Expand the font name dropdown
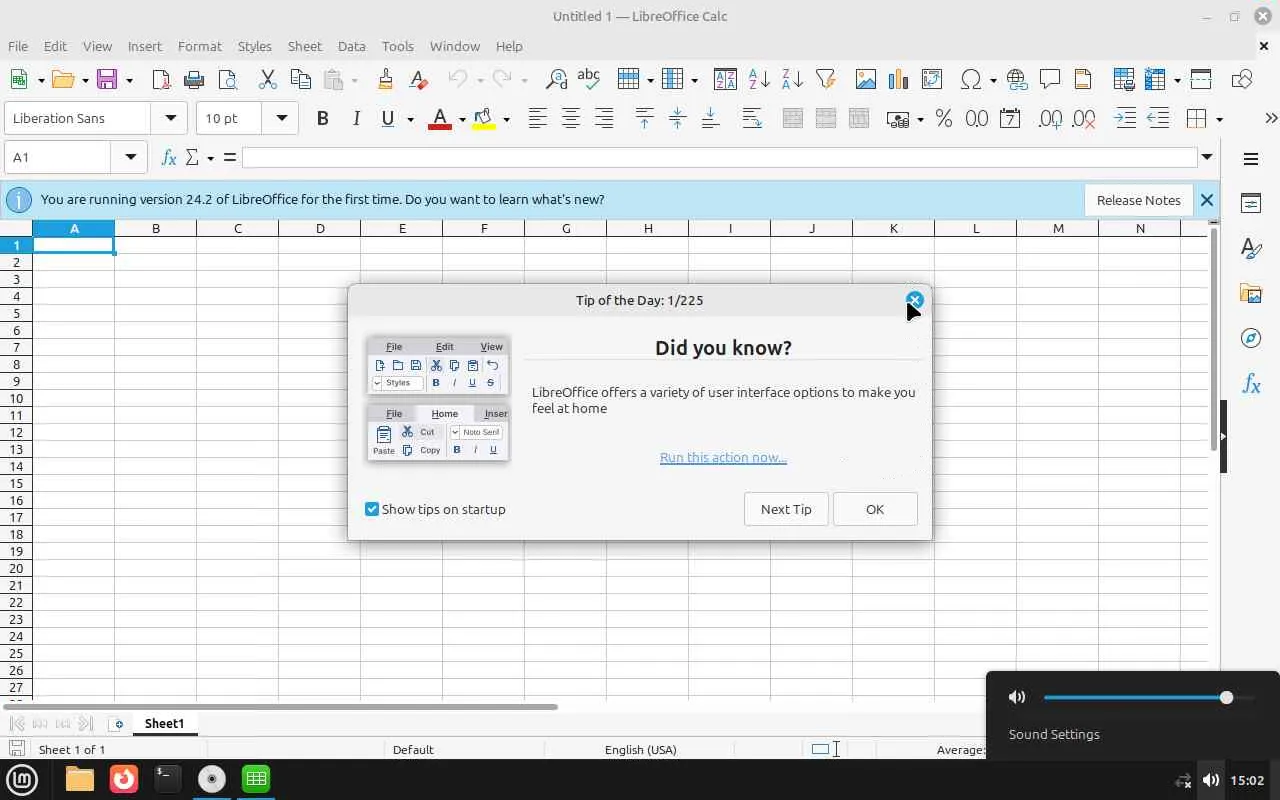The width and height of the screenshot is (1280, 800). click(x=170, y=118)
